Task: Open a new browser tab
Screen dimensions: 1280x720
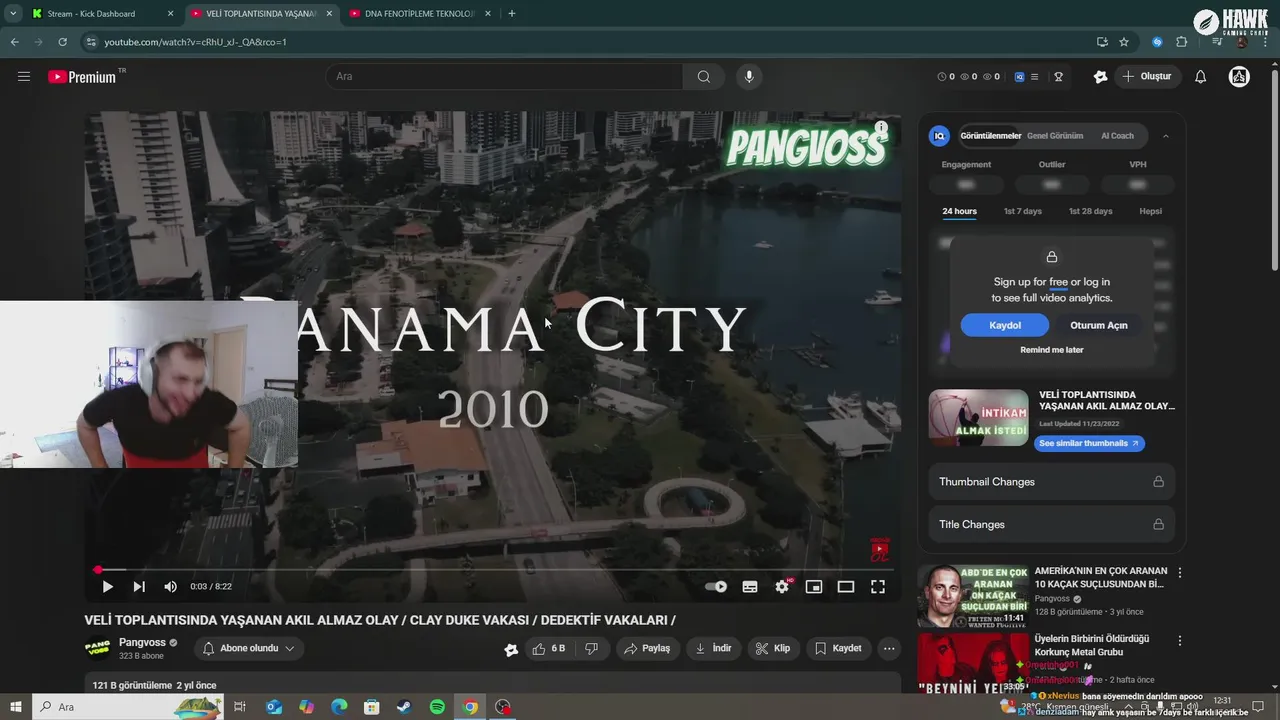Action: click(x=512, y=14)
